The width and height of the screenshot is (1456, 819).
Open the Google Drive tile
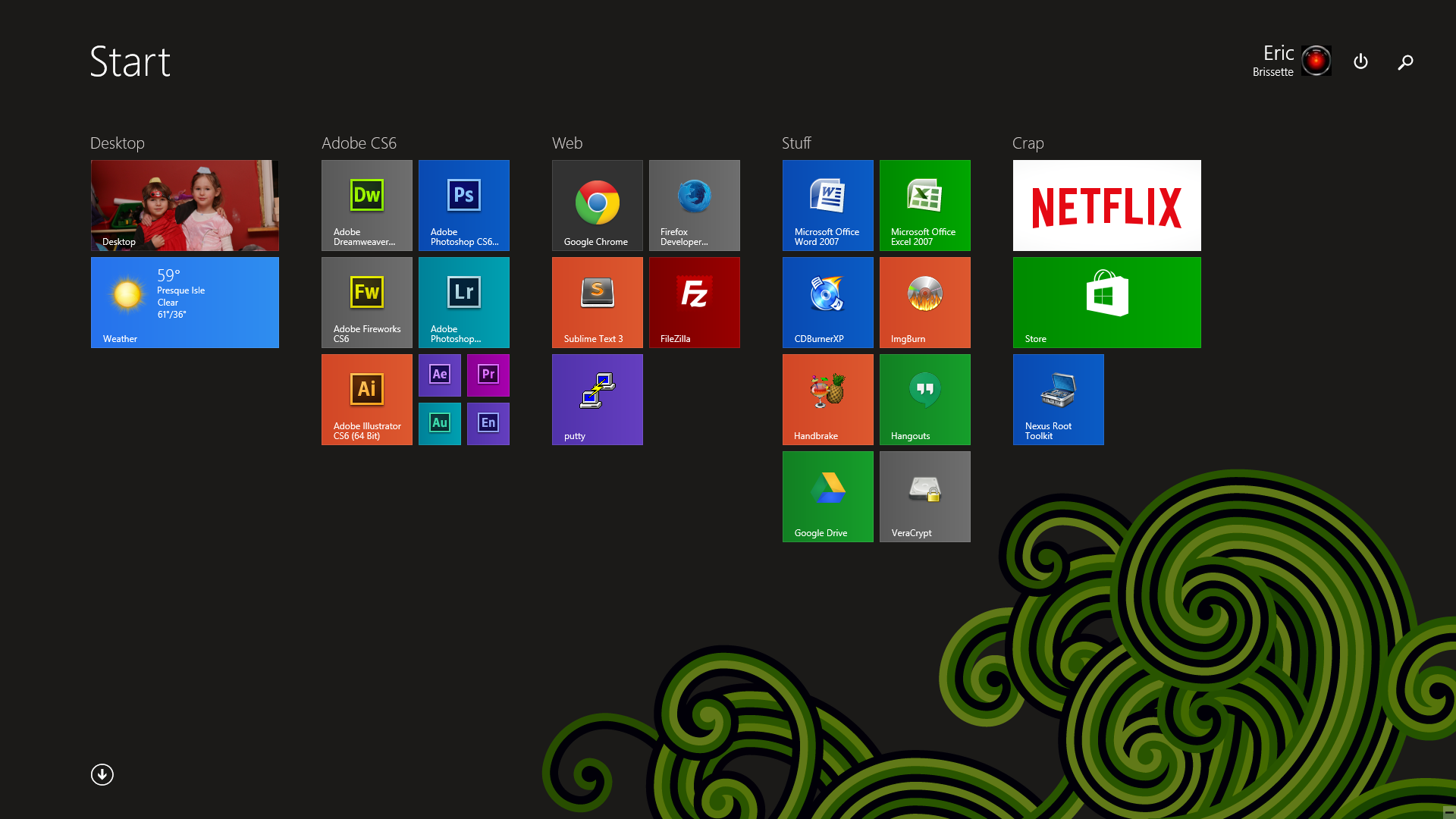pos(828,497)
